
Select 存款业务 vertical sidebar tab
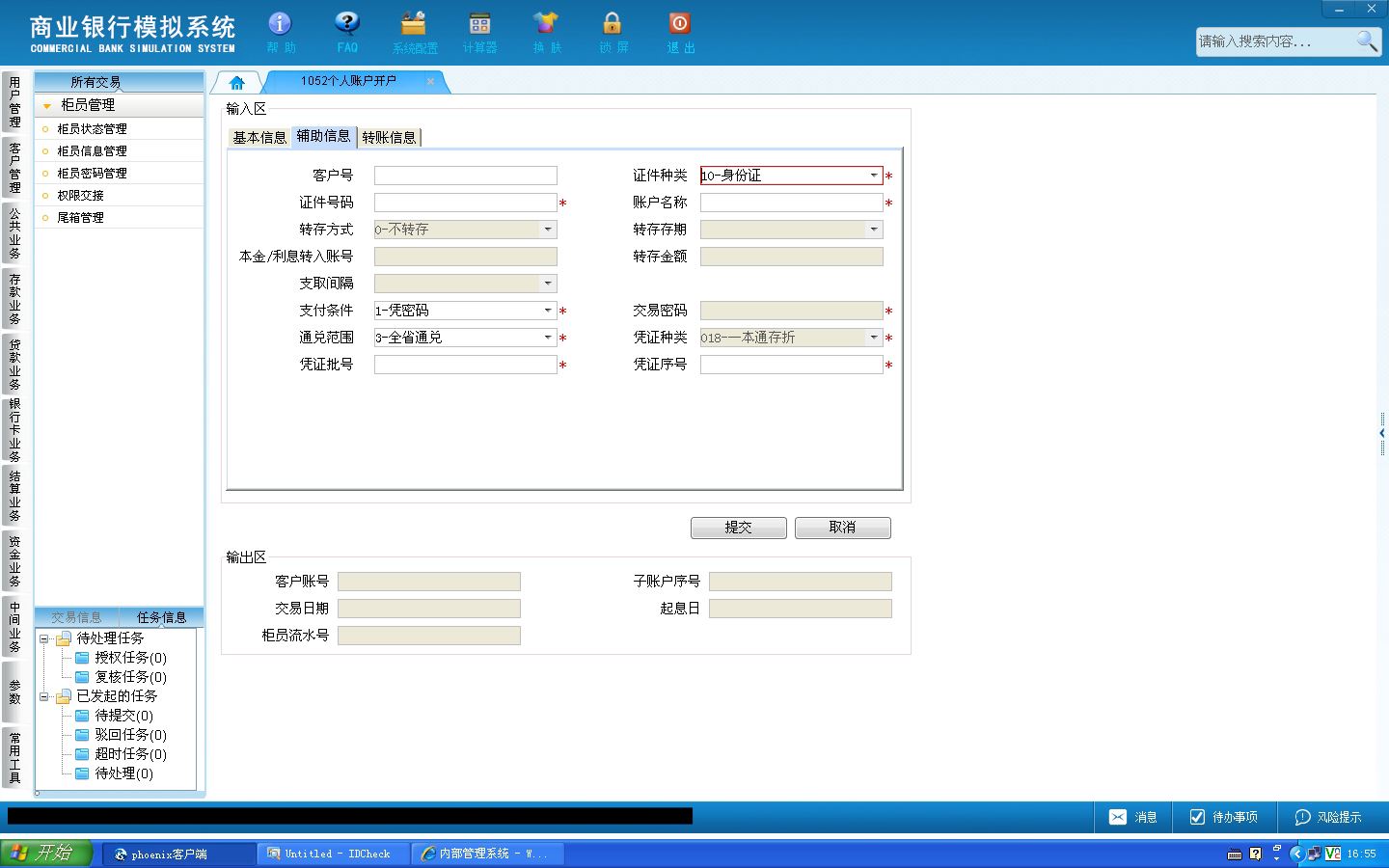click(14, 299)
